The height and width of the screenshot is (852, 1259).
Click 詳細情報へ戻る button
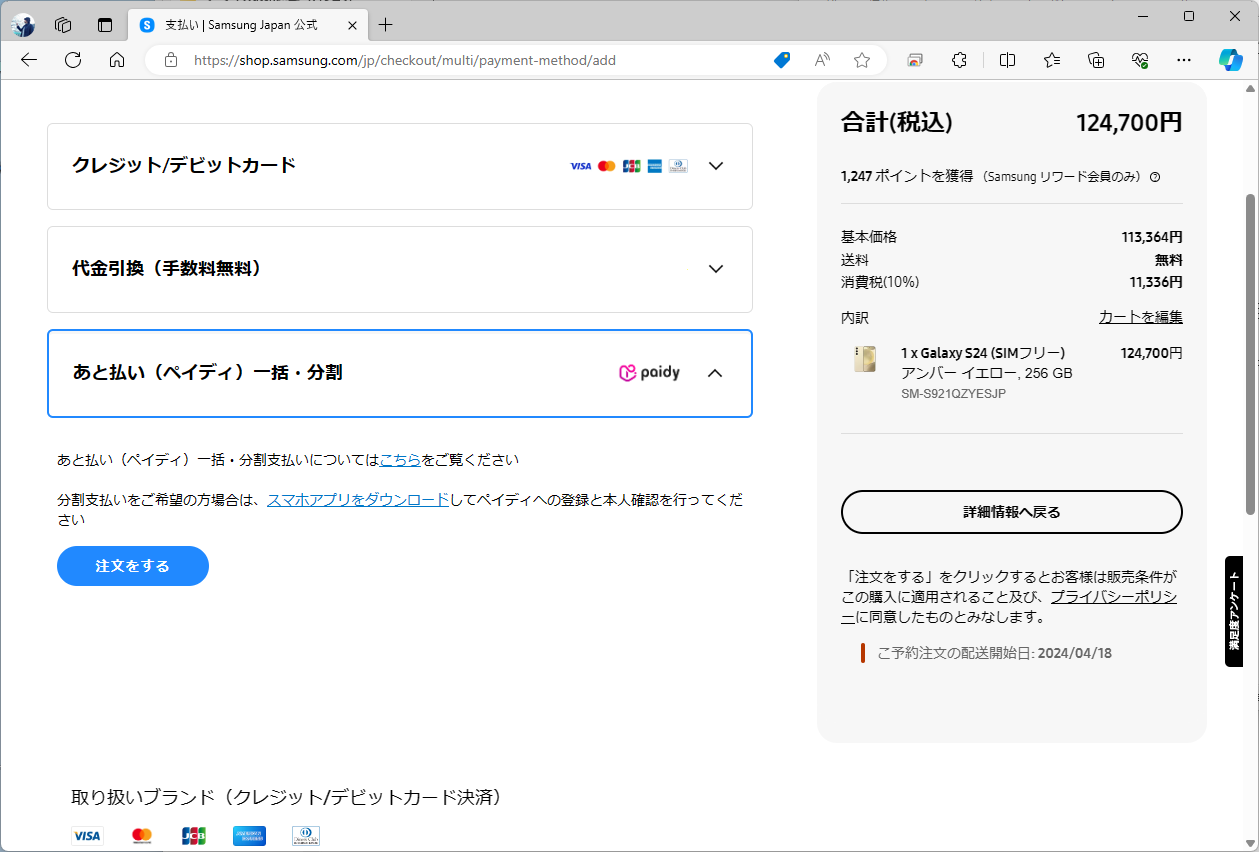(1012, 512)
